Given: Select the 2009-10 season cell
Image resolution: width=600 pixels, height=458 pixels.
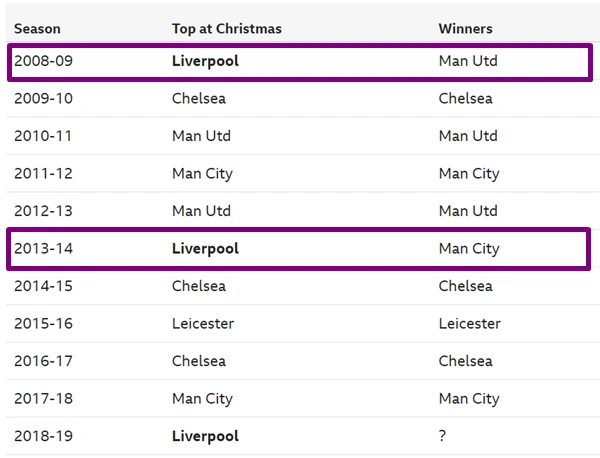Looking at the screenshot, I should tap(43, 99).
